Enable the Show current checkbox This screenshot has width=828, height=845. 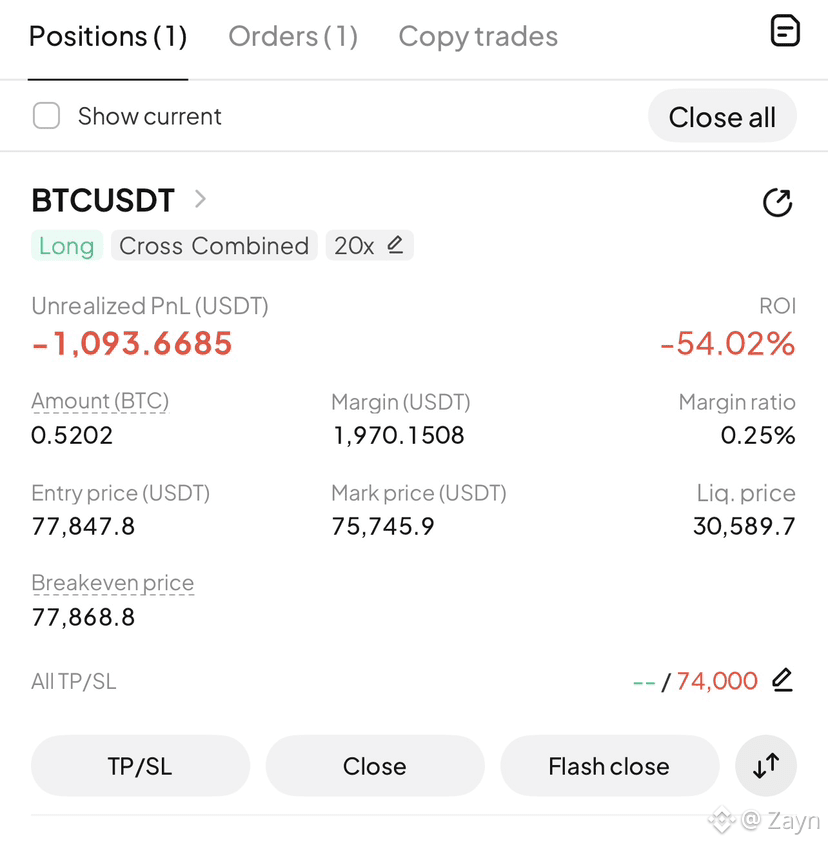[46, 116]
